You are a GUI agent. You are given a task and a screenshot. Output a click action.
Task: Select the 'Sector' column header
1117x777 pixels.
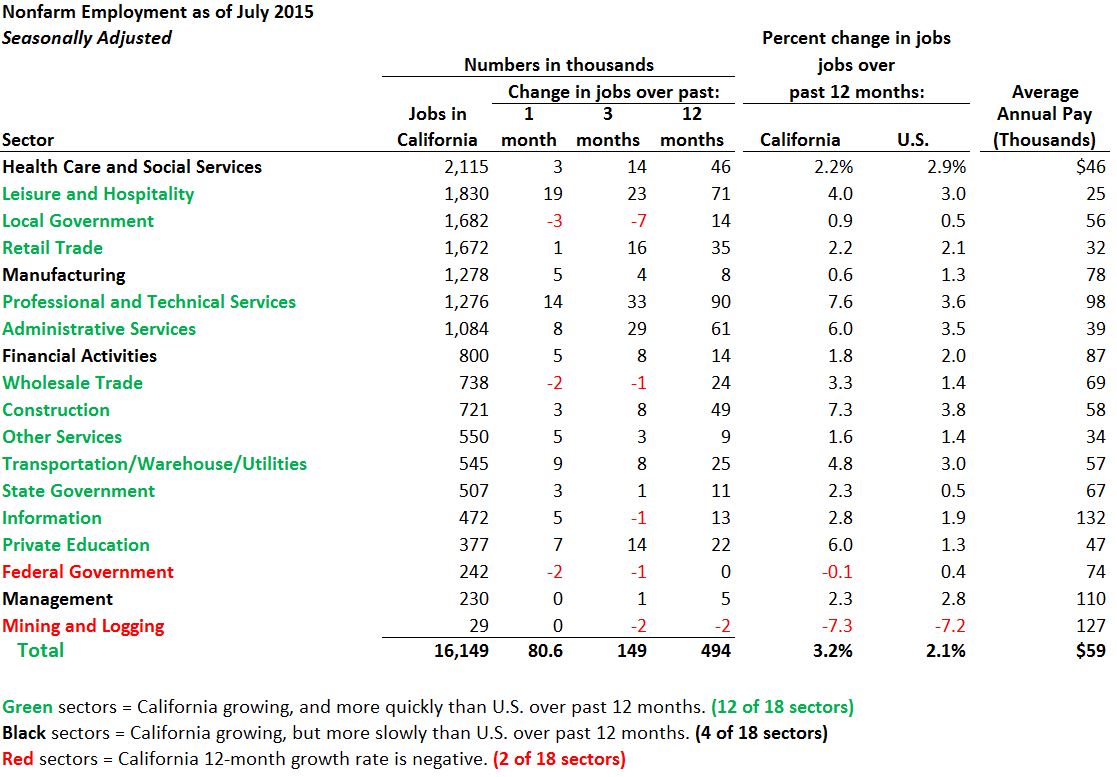click(28, 140)
